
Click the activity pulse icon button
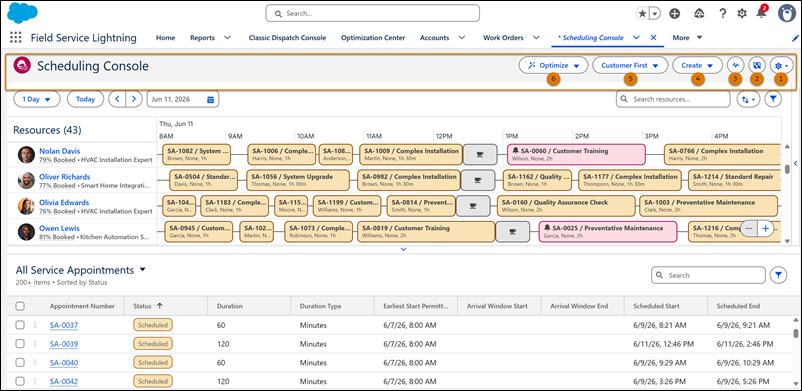[735, 66]
